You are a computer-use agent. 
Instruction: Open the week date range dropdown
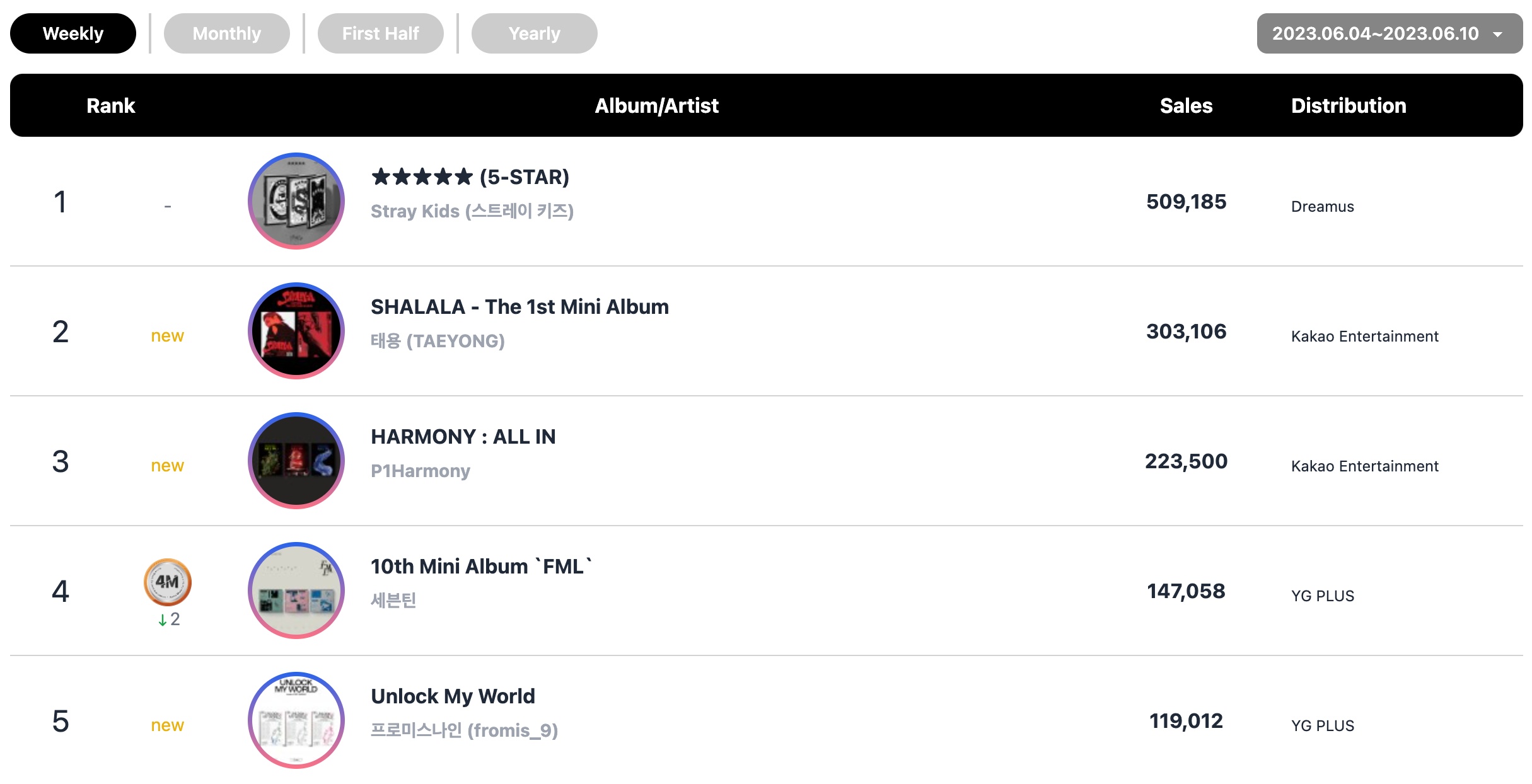[1390, 33]
